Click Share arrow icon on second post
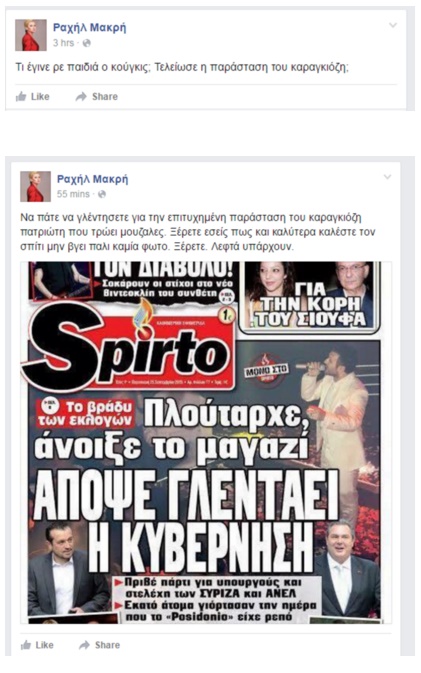This screenshot has width=421, height=673. point(84,645)
